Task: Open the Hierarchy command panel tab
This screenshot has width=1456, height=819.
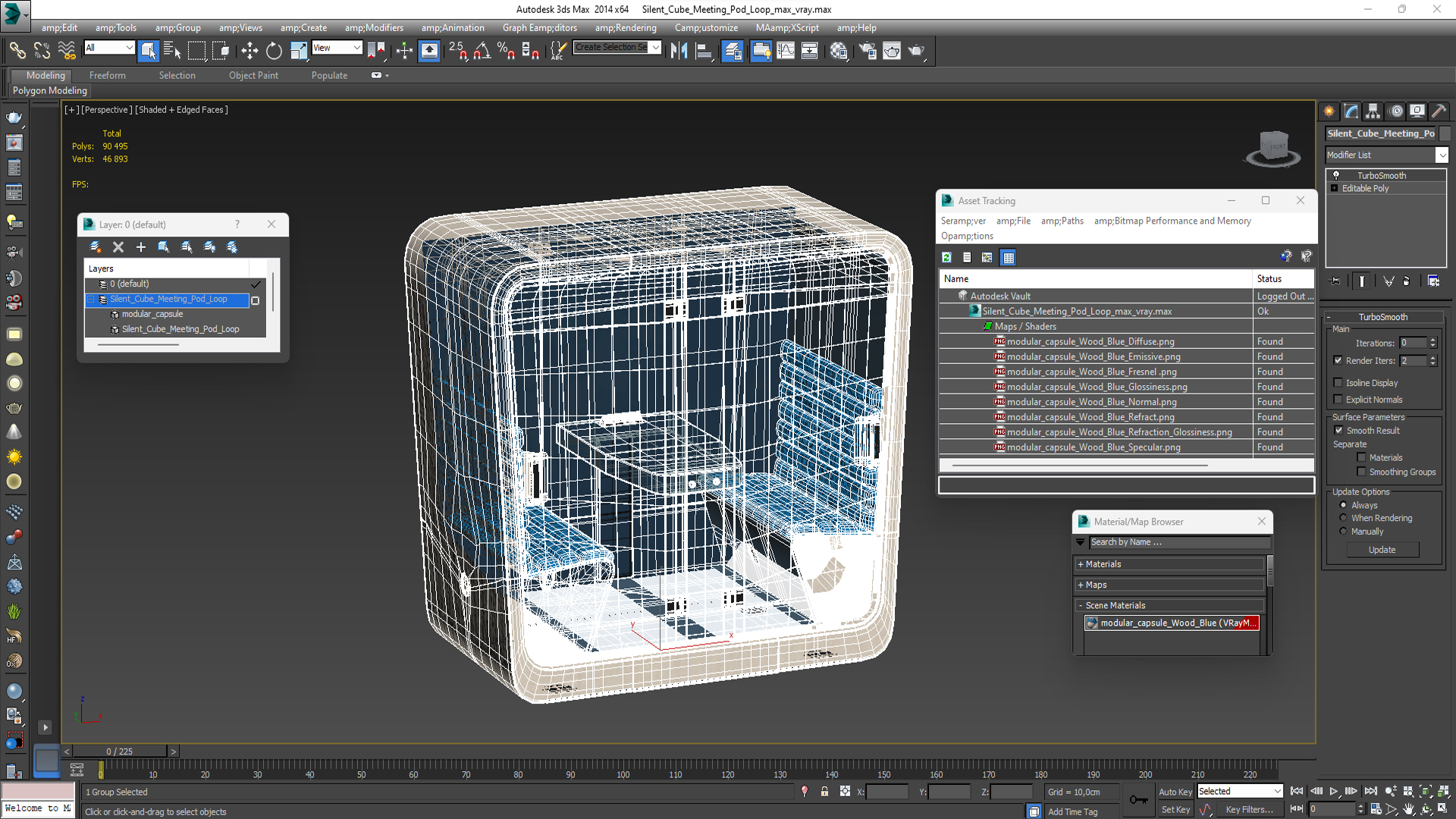Action: click(1373, 111)
